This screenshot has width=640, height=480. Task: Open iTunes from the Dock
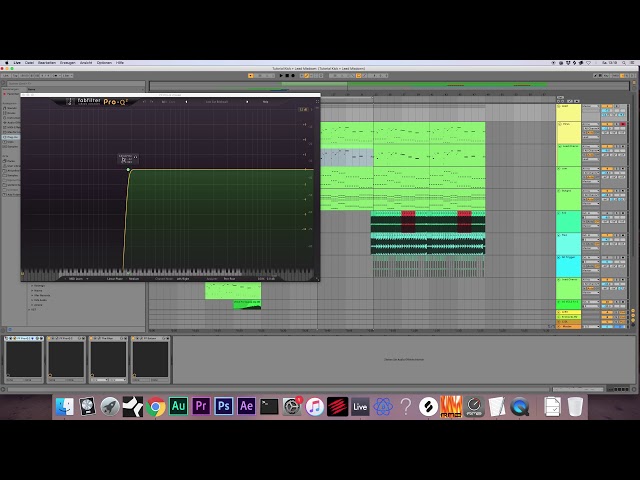pyautogui.click(x=314, y=407)
